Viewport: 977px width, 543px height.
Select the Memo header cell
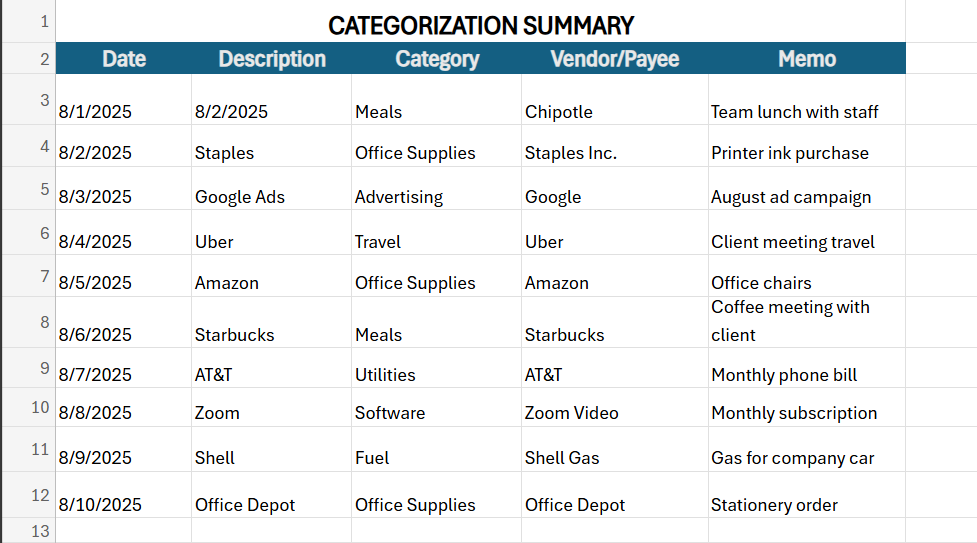pos(806,59)
